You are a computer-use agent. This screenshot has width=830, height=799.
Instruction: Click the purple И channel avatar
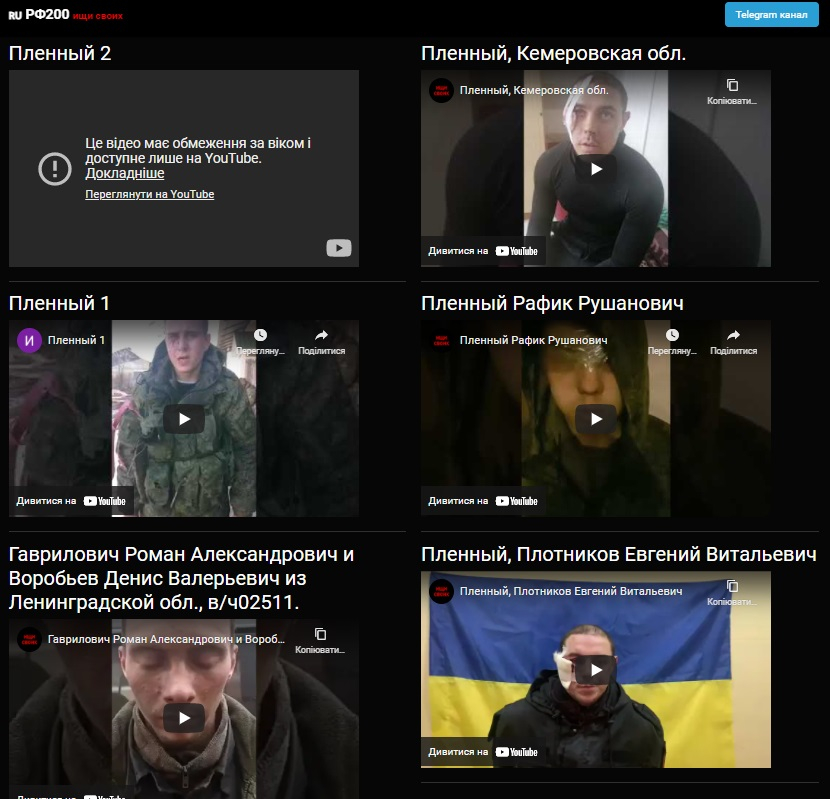pyautogui.click(x=29, y=340)
